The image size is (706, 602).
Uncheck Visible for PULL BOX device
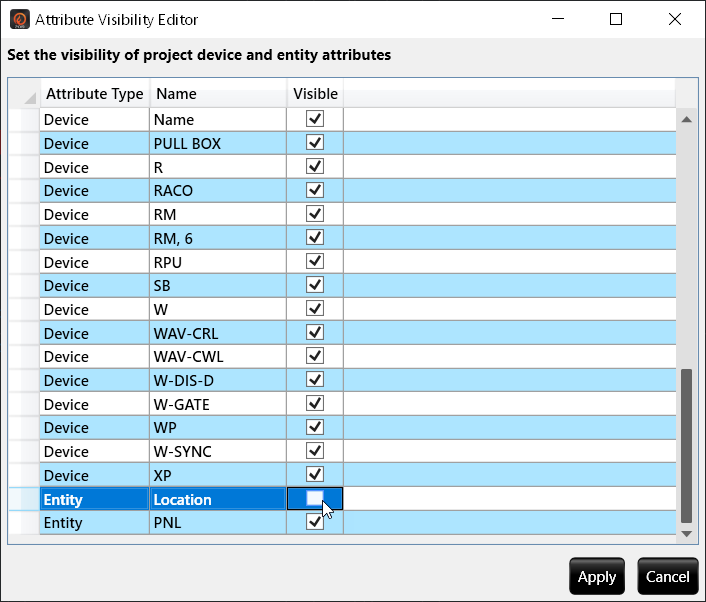click(315, 143)
